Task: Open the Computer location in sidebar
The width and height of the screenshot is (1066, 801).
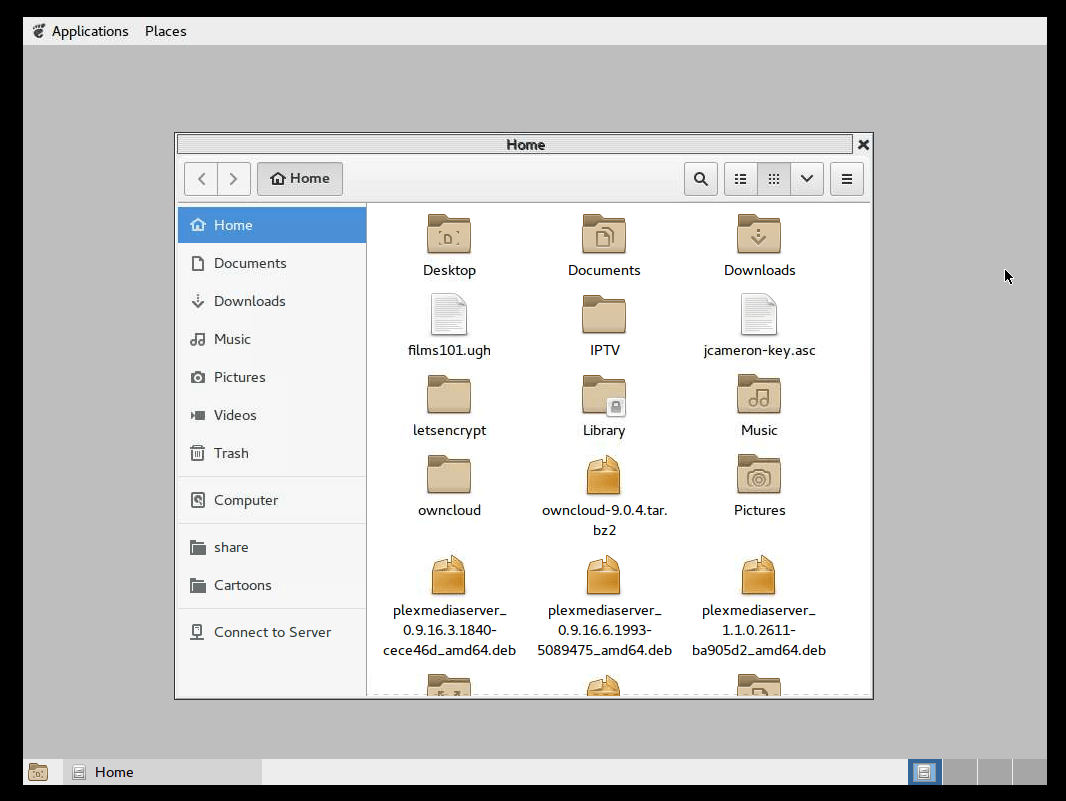Action: (245, 500)
